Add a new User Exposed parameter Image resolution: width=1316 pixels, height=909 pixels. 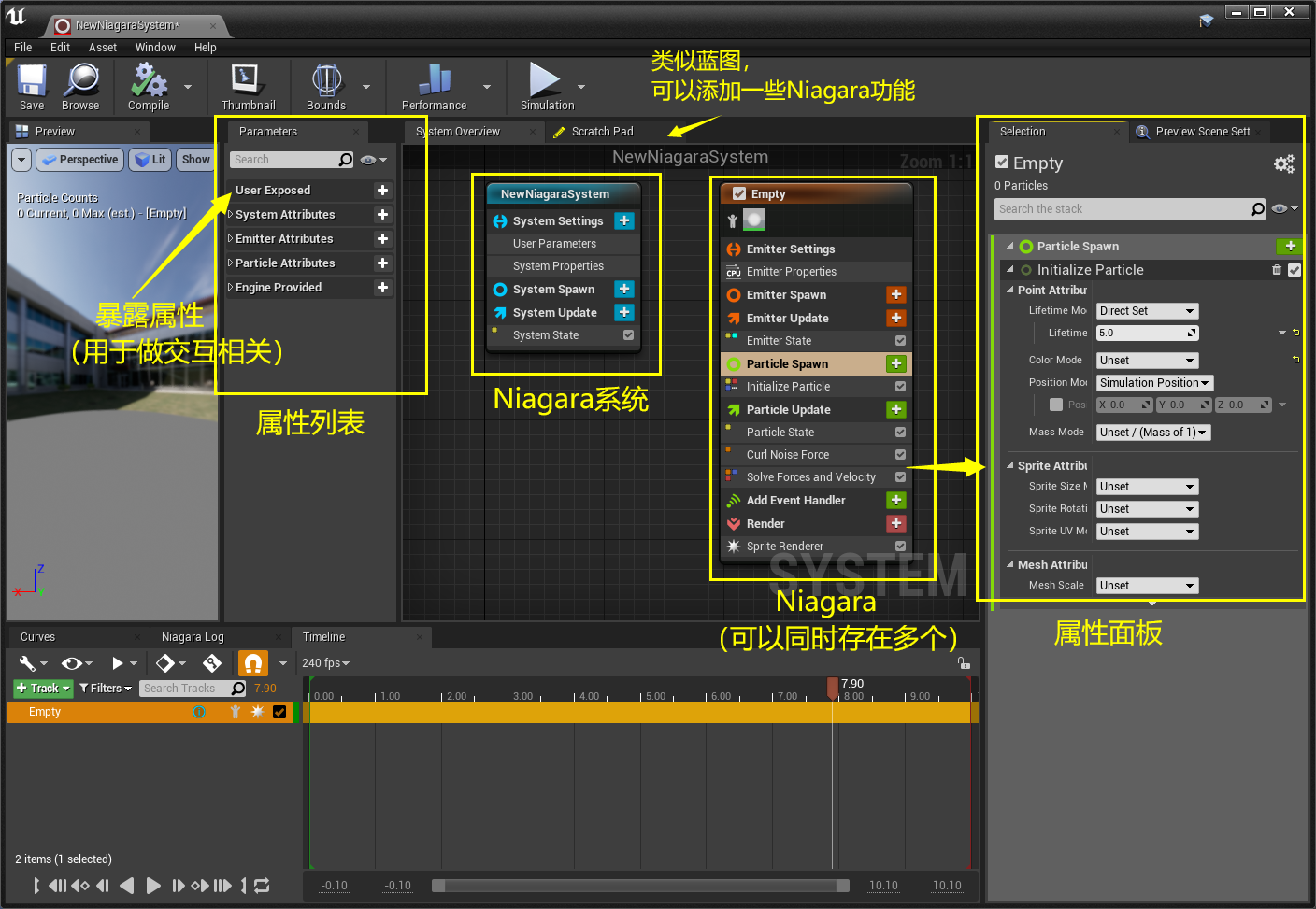[382, 190]
